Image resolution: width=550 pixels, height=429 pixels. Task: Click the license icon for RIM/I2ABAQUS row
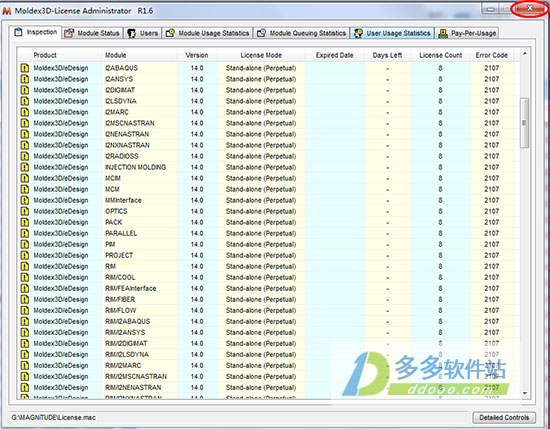[24, 321]
